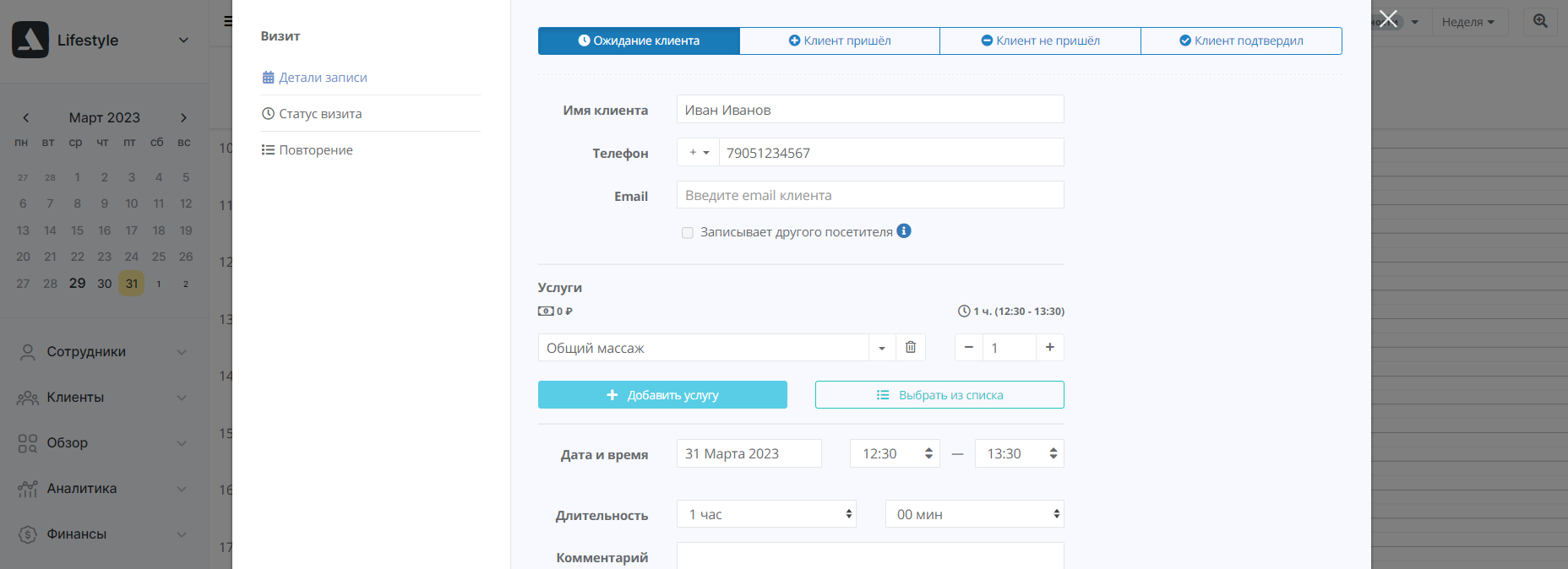Increase service quantity with plus button
1568x569 pixels.
pyautogui.click(x=1049, y=348)
